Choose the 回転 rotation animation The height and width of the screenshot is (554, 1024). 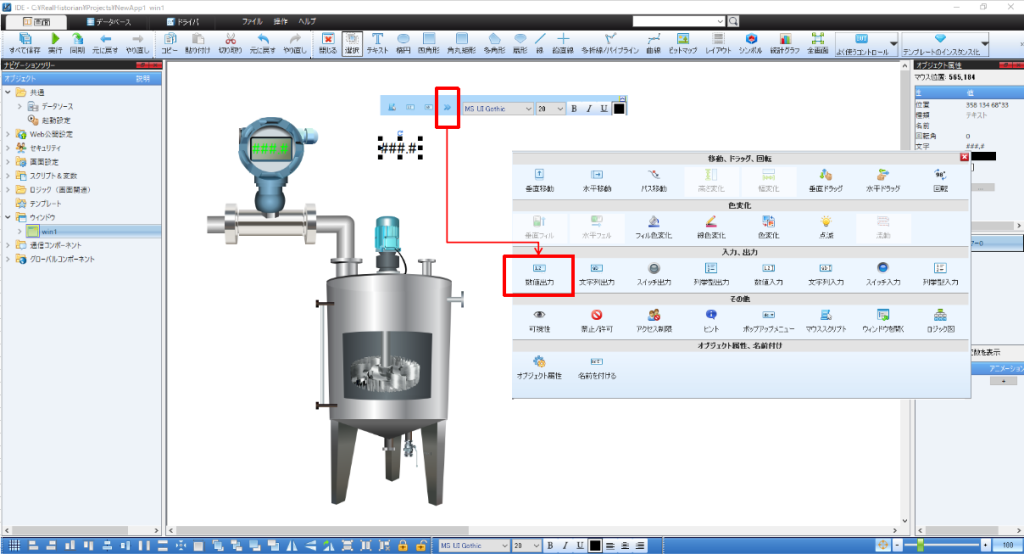(x=939, y=178)
